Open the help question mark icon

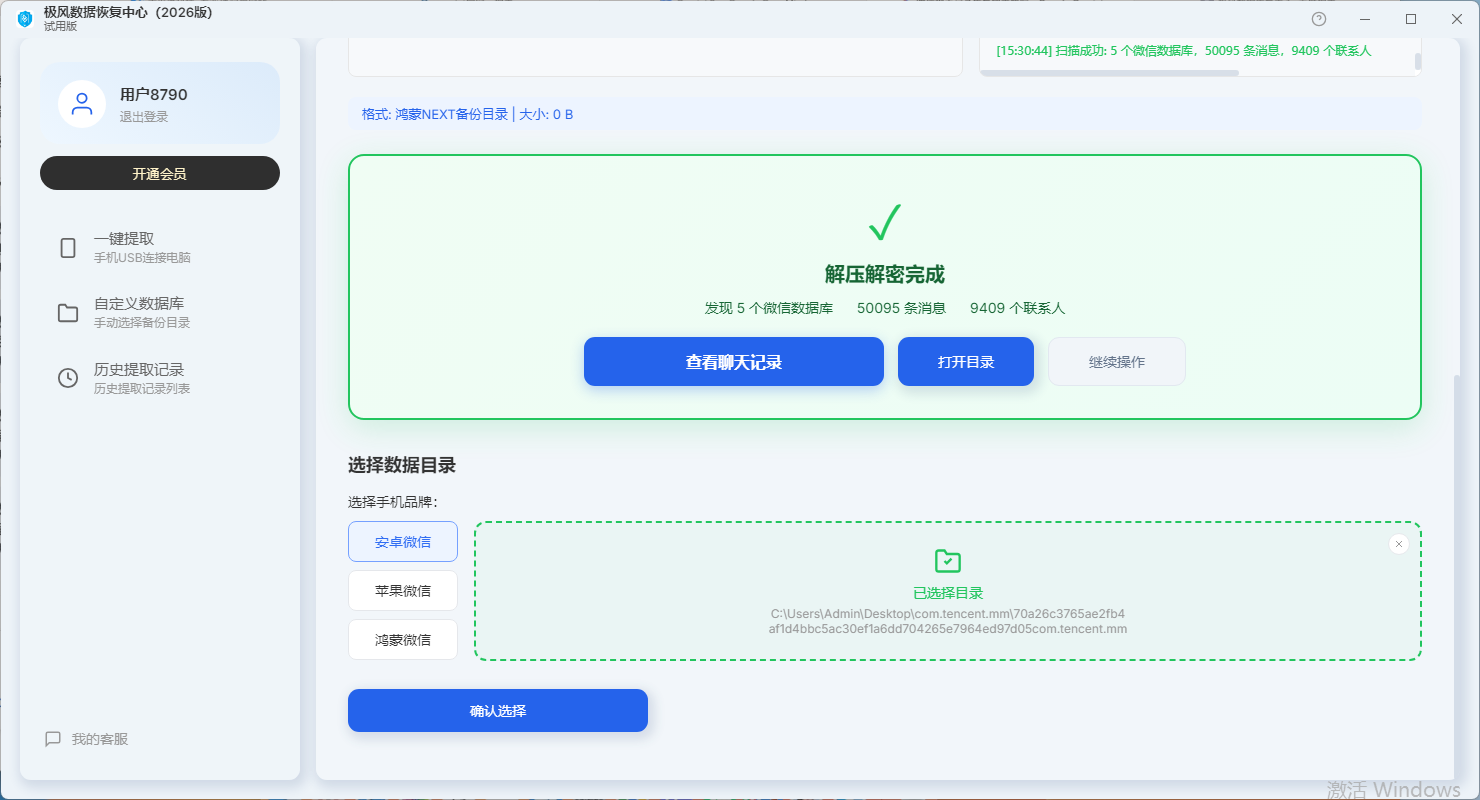[x=1319, y=19]
